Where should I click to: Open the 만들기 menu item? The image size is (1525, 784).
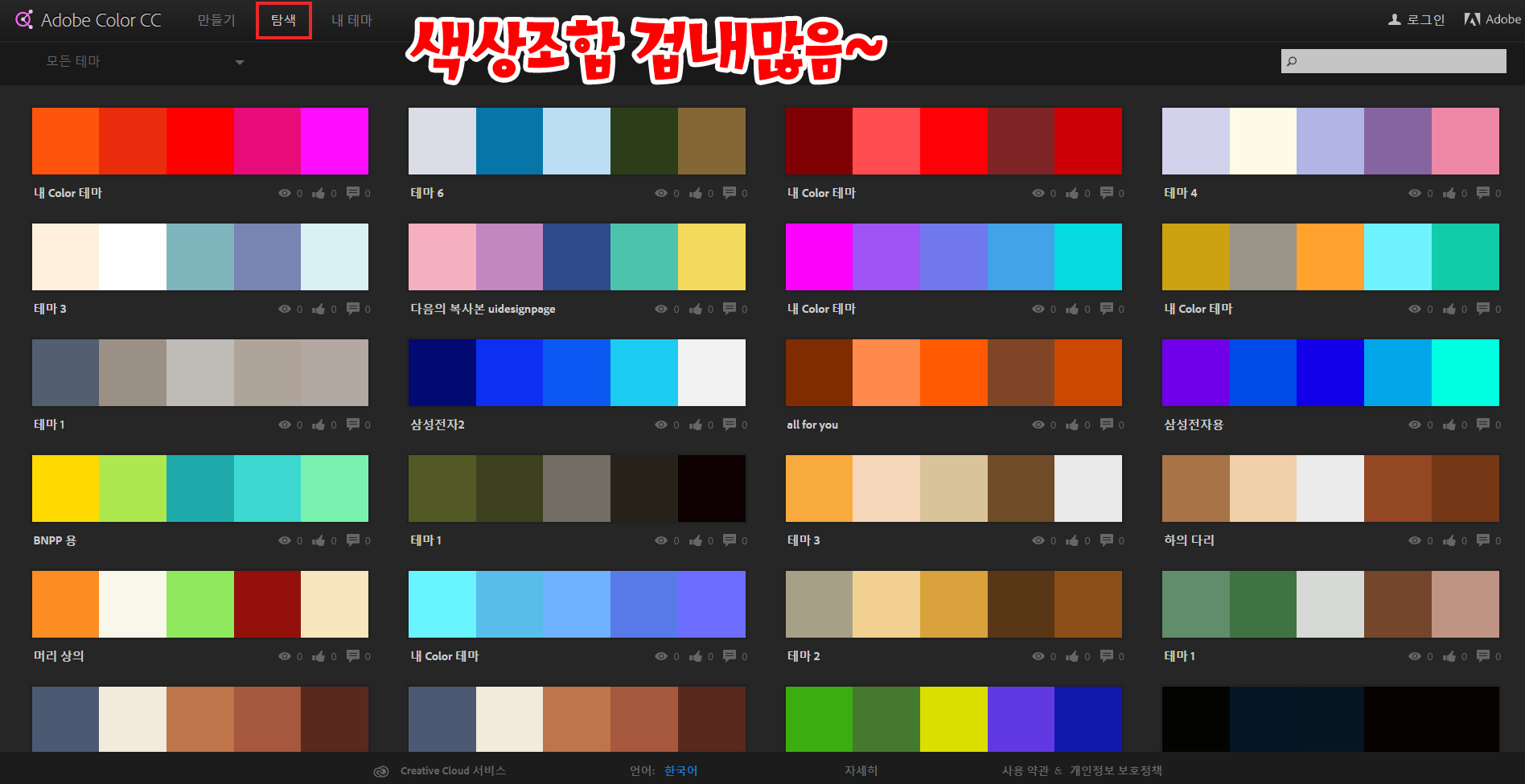pos(215,20)
